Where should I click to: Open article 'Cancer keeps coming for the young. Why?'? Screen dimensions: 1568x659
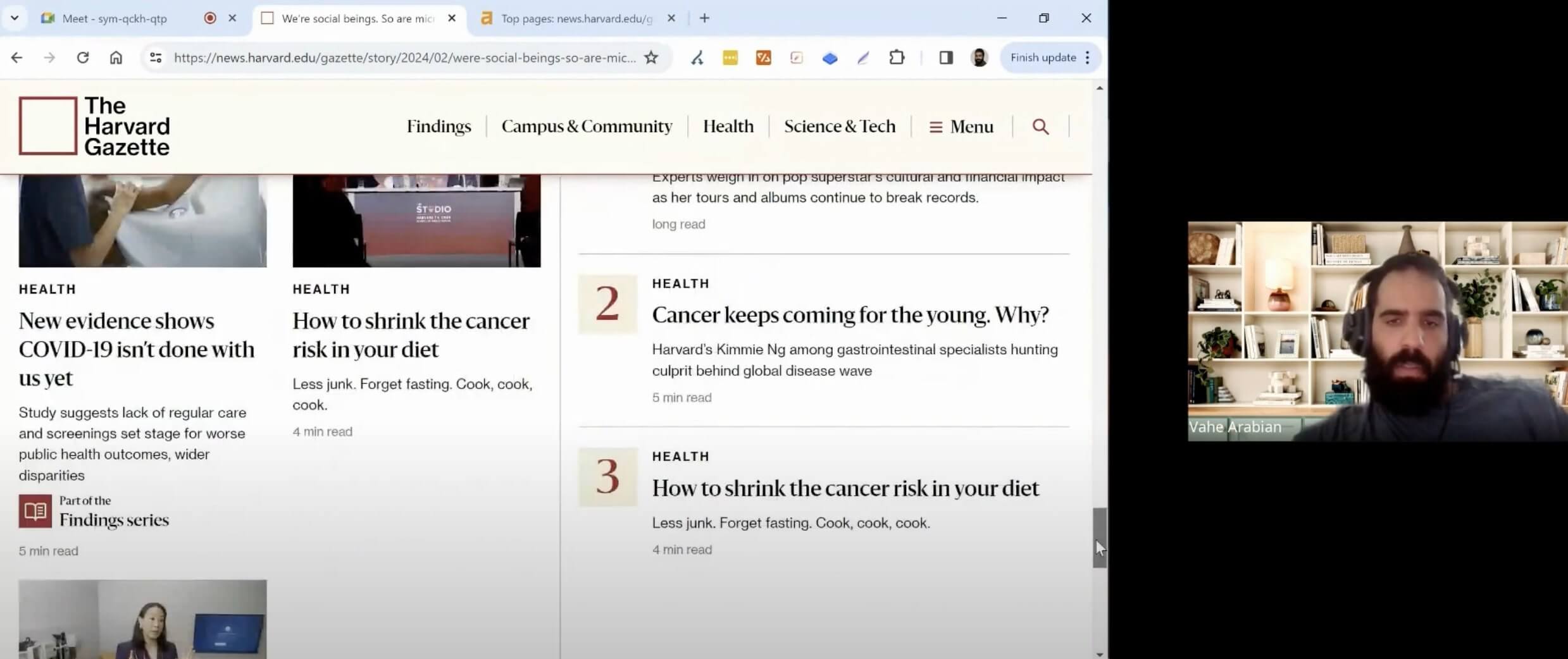pos(850,315)
